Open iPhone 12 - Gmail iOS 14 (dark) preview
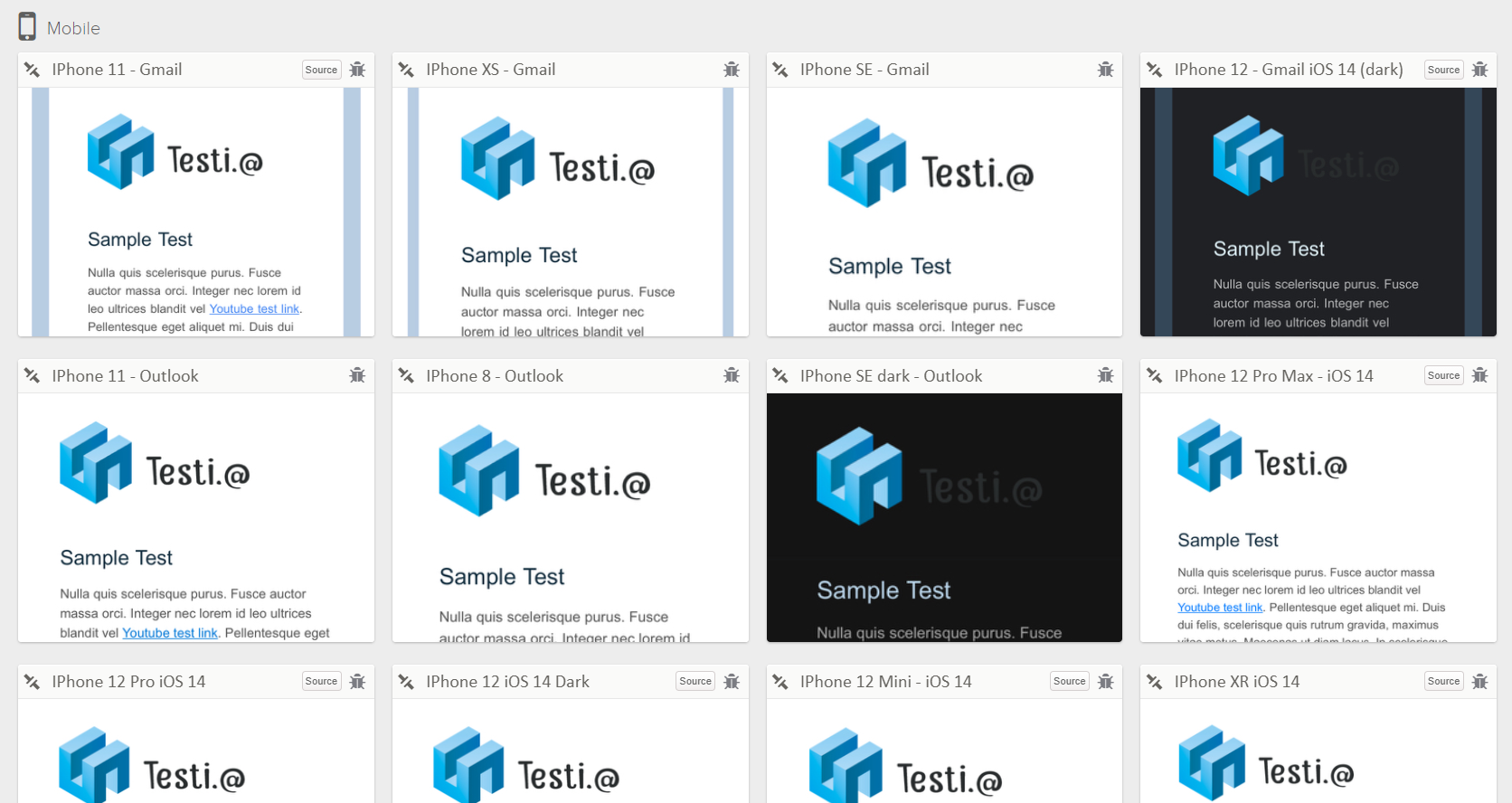This screenshot has height=803, width=1512. tap(1318, 213)
